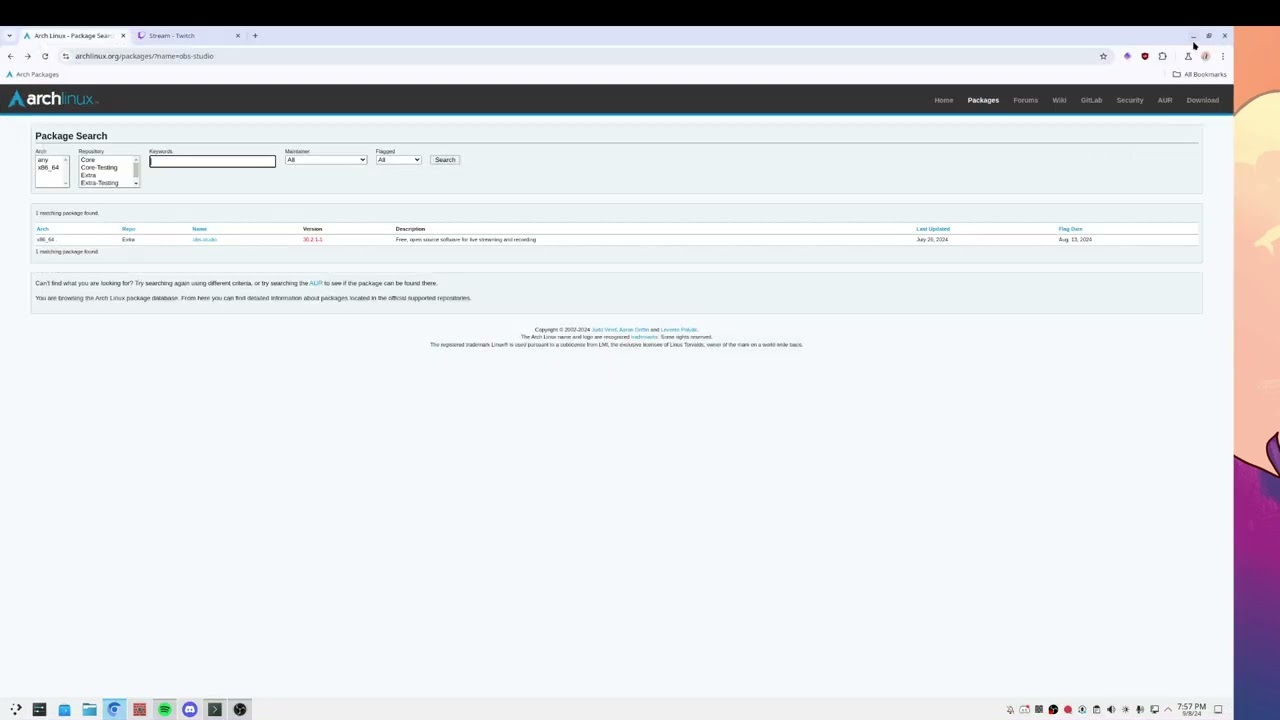Open the All Bookmarks folder
This screenshot has height=720, width=1280.
(1200, 74)
